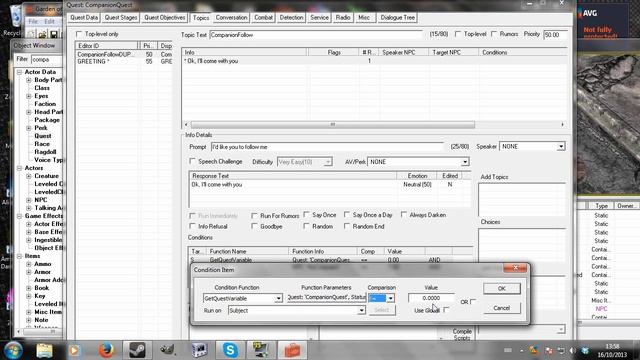Open the Run on Subject dropdown
This screenshot has height=360, width=640.
(x=361, y=311)
